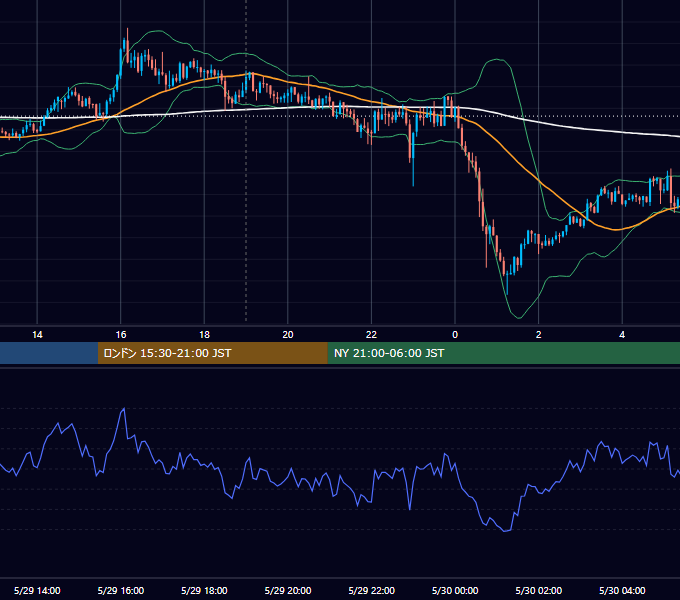Click the blue session segment before ロンドン
The height and width of the screenshot is (600, 680).
49,353
